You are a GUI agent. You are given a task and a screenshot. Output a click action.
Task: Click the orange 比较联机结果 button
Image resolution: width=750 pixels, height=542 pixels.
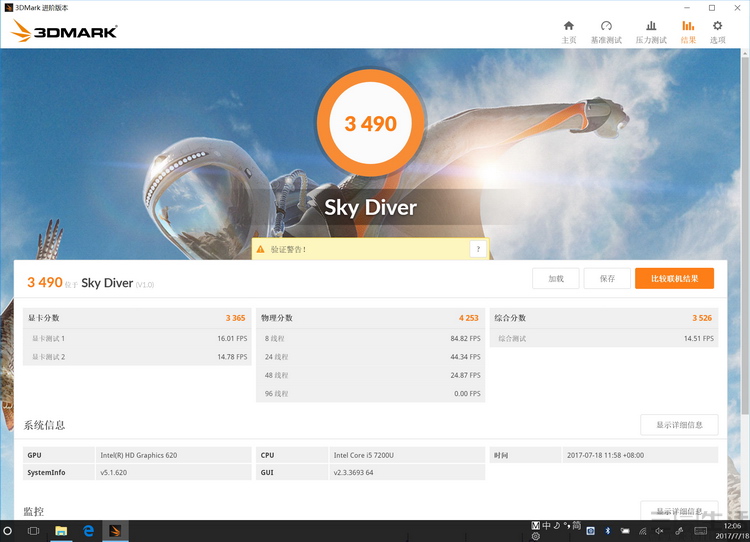674,278
